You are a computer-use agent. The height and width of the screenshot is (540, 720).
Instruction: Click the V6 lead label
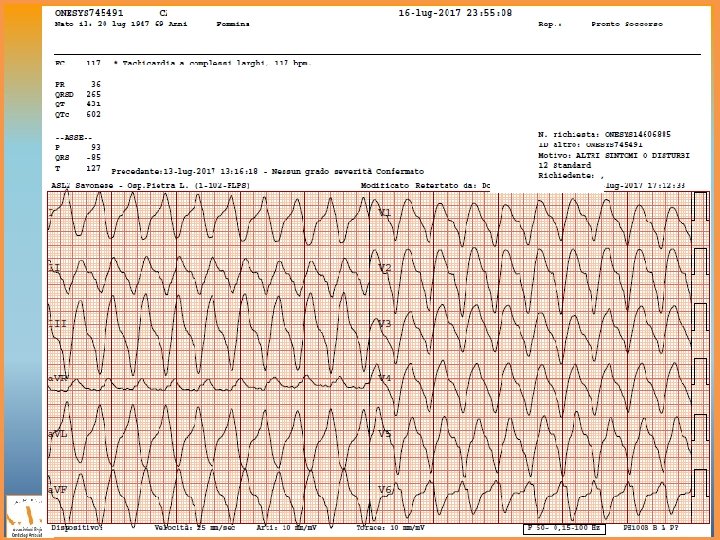tap(385, 490)
